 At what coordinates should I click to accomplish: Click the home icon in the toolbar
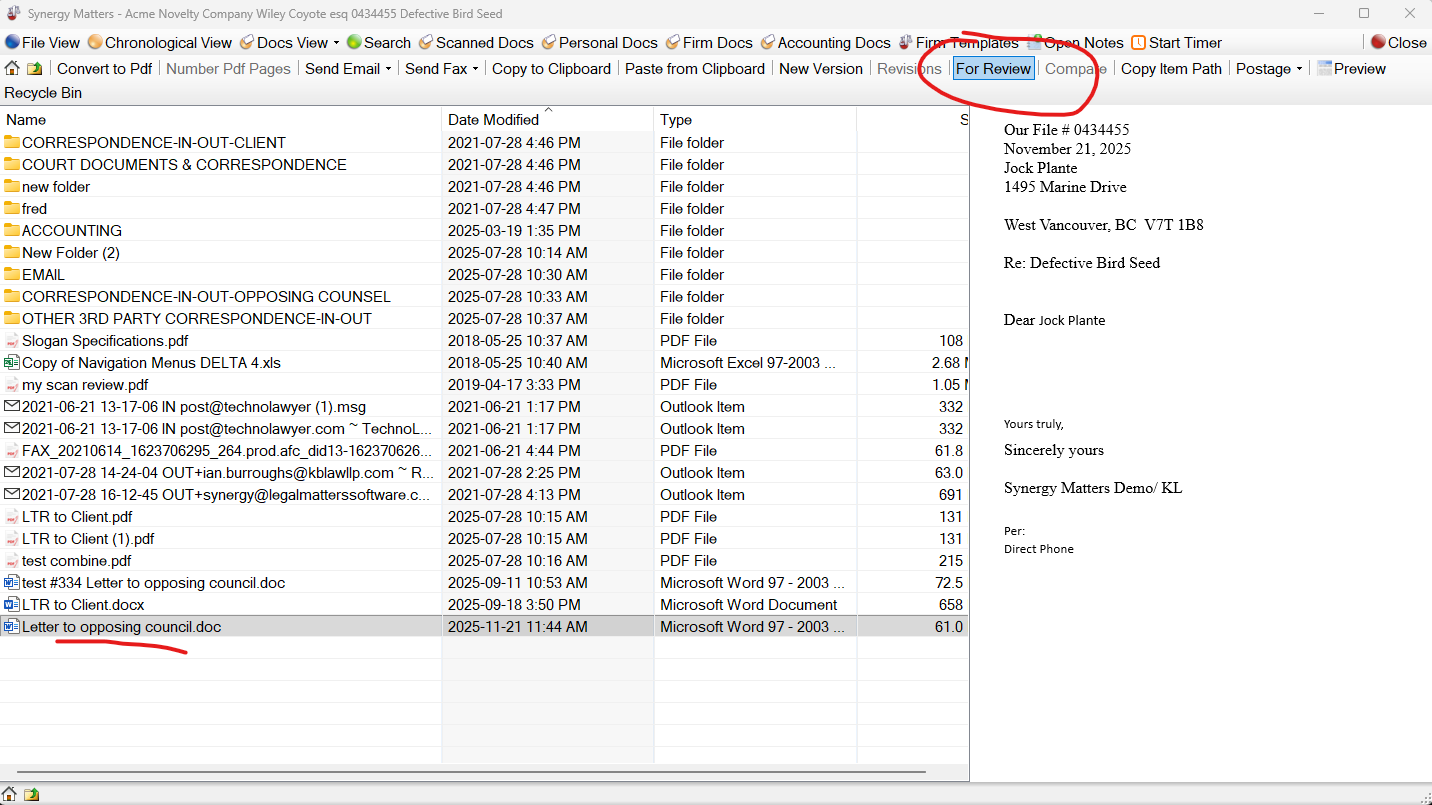12,69
